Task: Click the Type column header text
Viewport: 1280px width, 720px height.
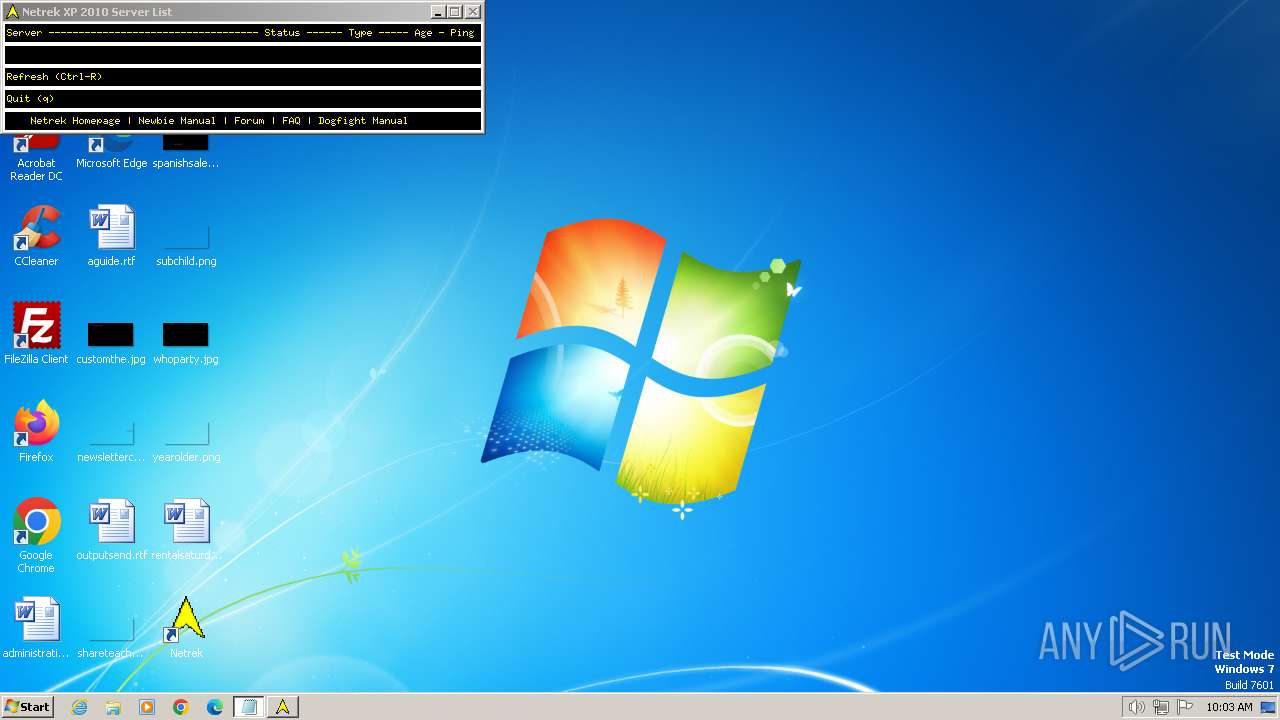Action: click(x=360, y=33)
